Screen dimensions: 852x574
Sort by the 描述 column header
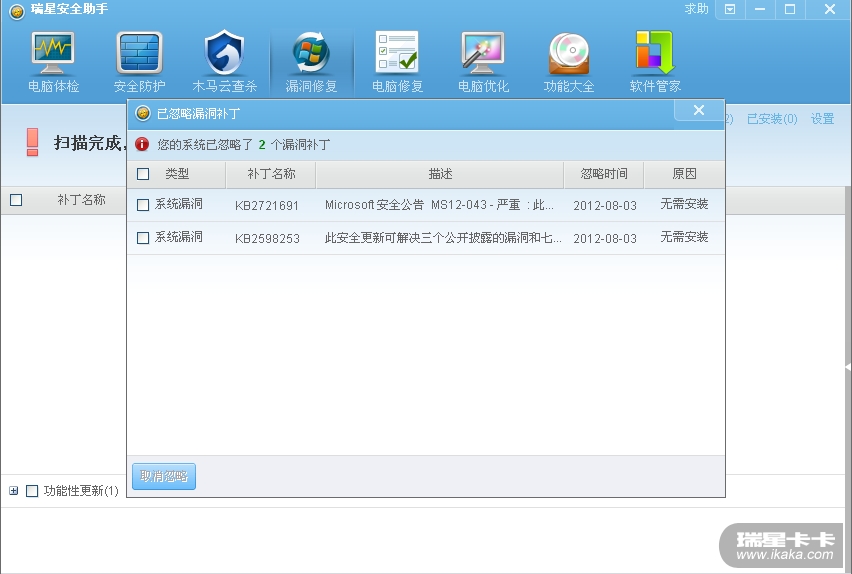(440, 174)
